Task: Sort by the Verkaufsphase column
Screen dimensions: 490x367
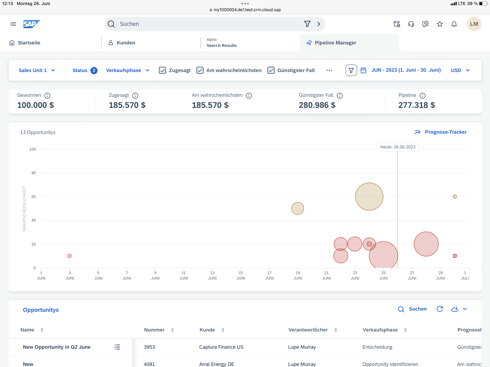Action: (405, 330)
